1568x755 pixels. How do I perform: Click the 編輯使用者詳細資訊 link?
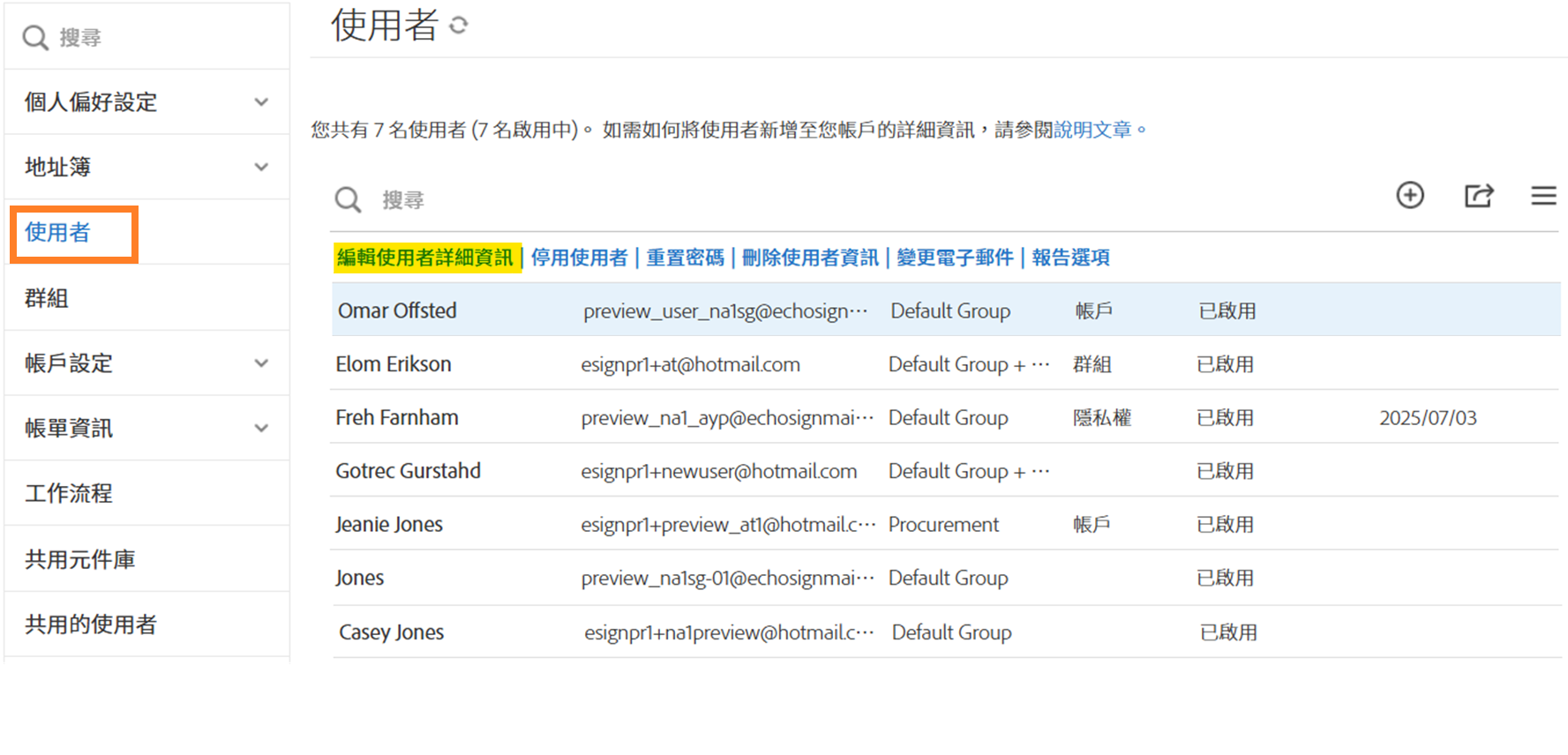click(x=425, y=258)
